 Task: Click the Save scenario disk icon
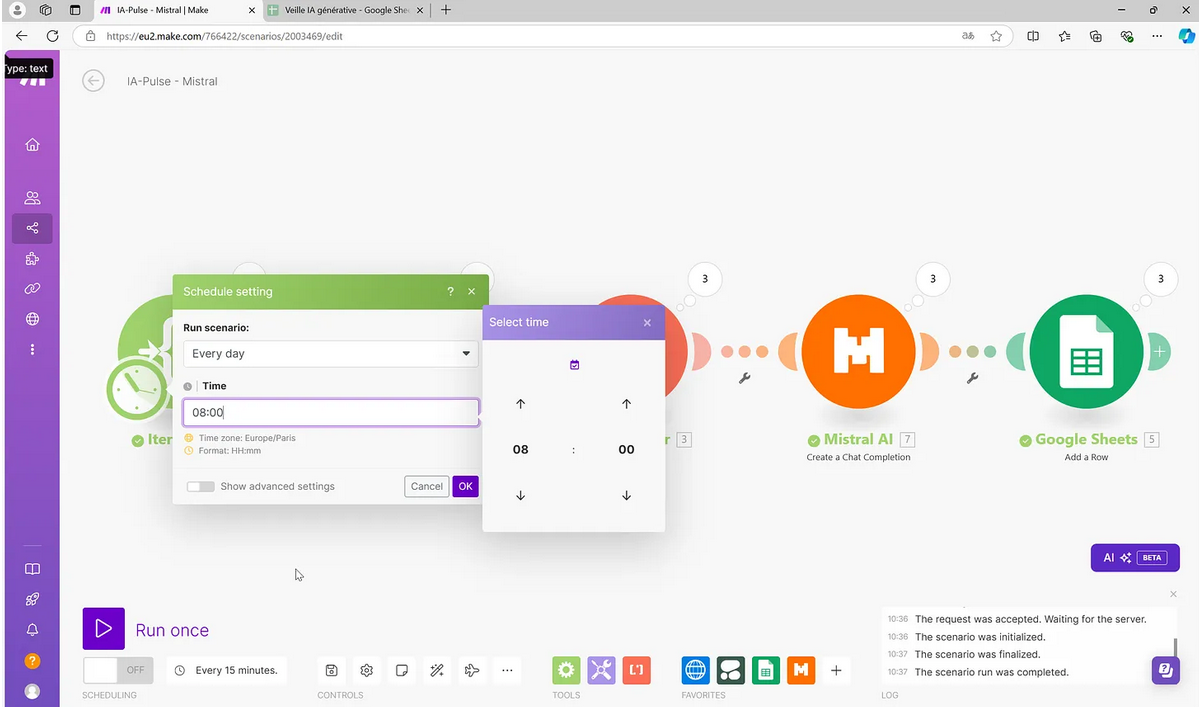[331, 670]
